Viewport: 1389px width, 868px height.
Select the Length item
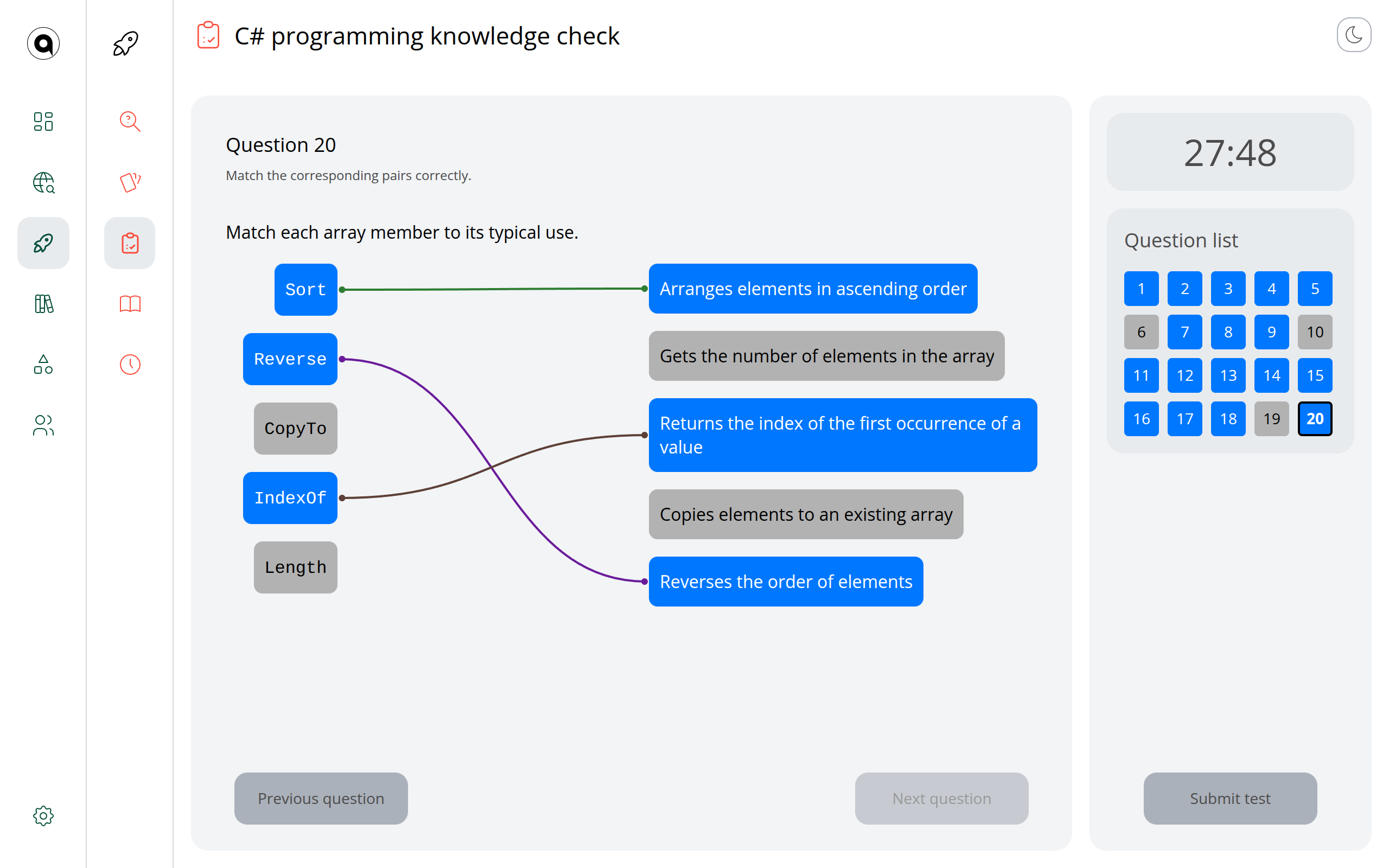296,567
